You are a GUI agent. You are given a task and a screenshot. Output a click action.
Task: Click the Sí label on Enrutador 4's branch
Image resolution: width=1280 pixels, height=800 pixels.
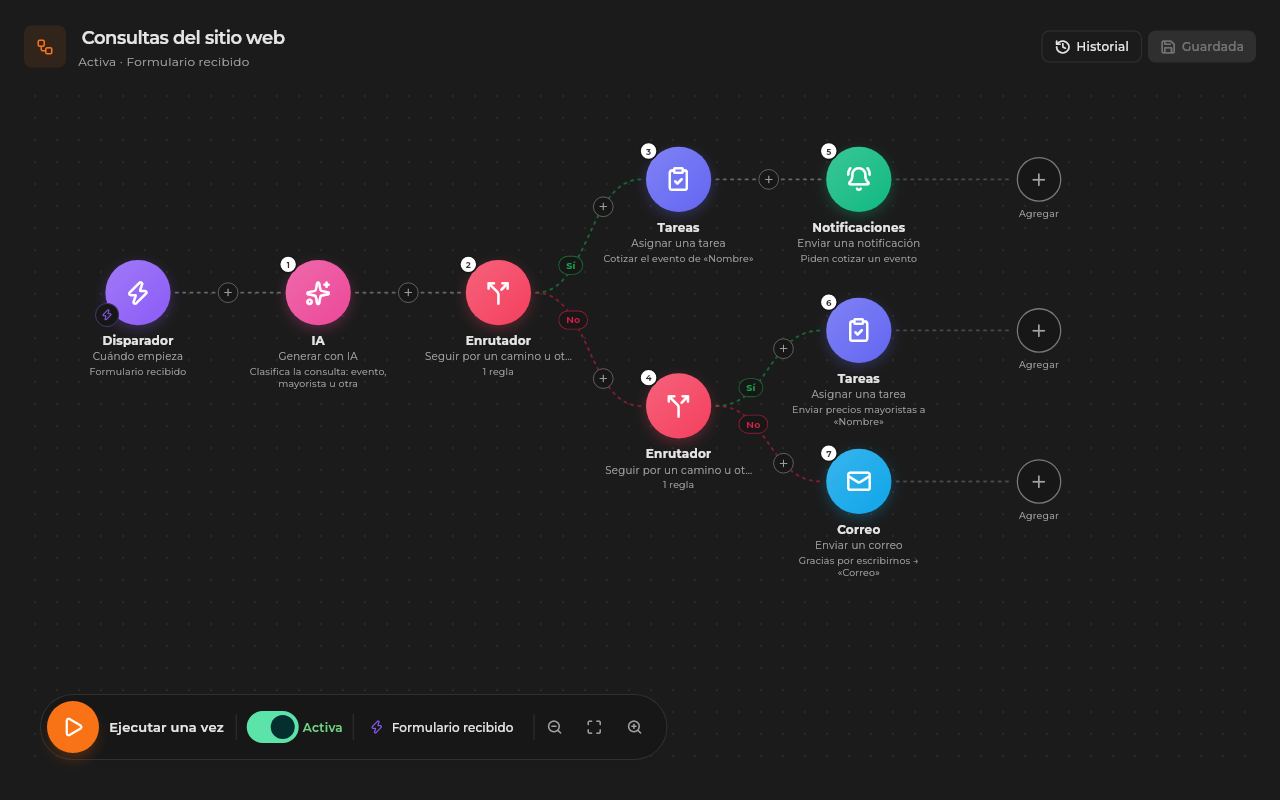[x=751, y=387]
